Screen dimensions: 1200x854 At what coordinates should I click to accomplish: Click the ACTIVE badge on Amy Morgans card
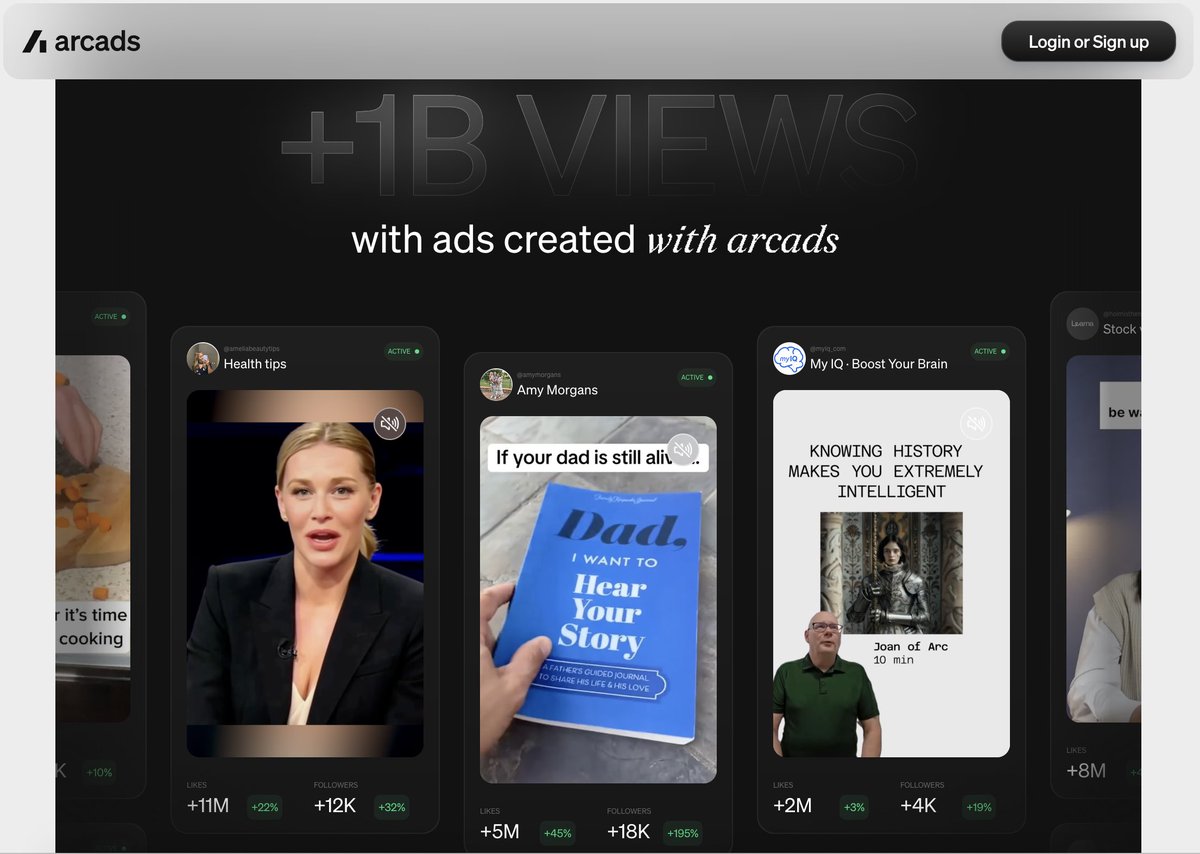697,377
